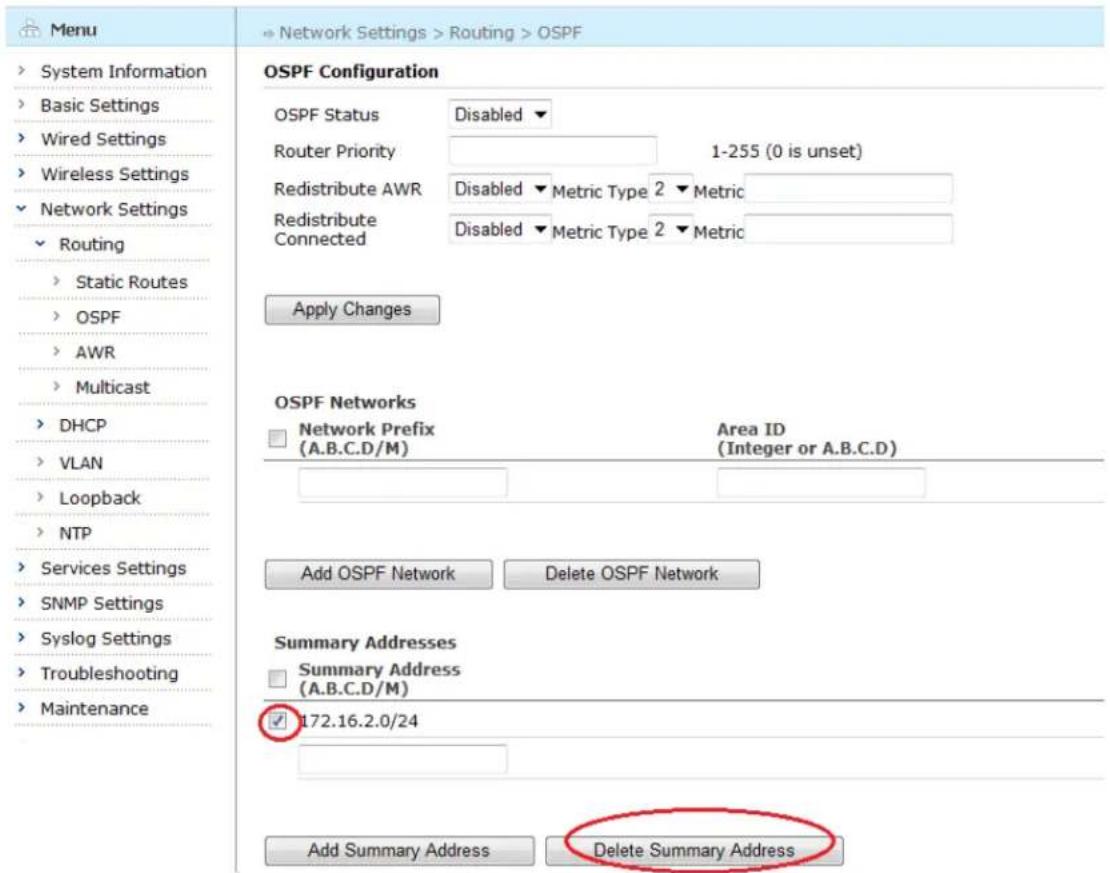Expand the System Information menu chevron
The height and width of the screenshot is (873, 1110).
tap(22, 70)
